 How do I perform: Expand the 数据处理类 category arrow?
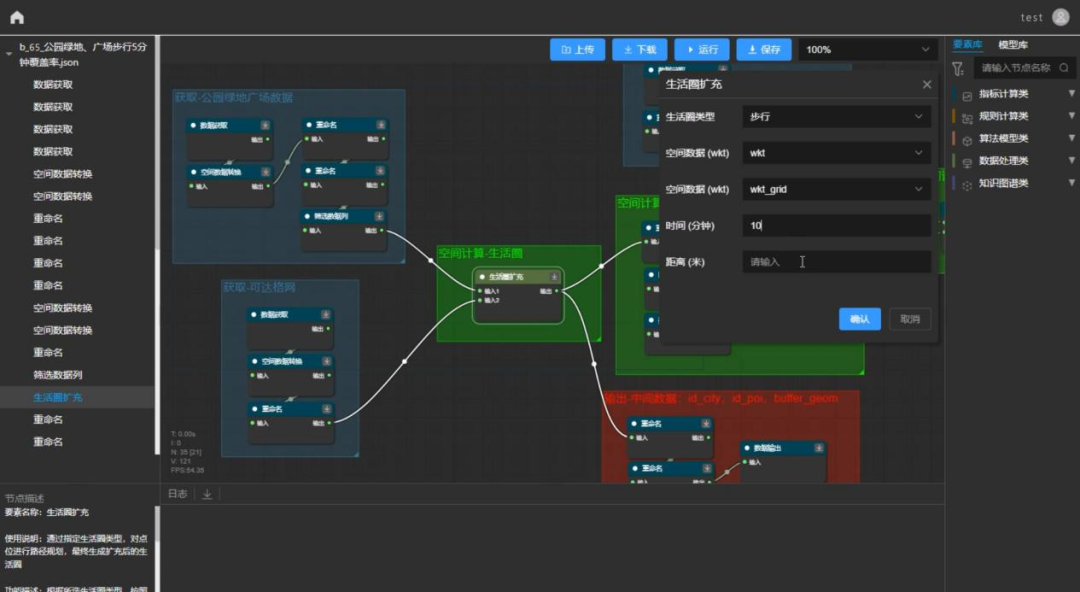point(1072,161)
